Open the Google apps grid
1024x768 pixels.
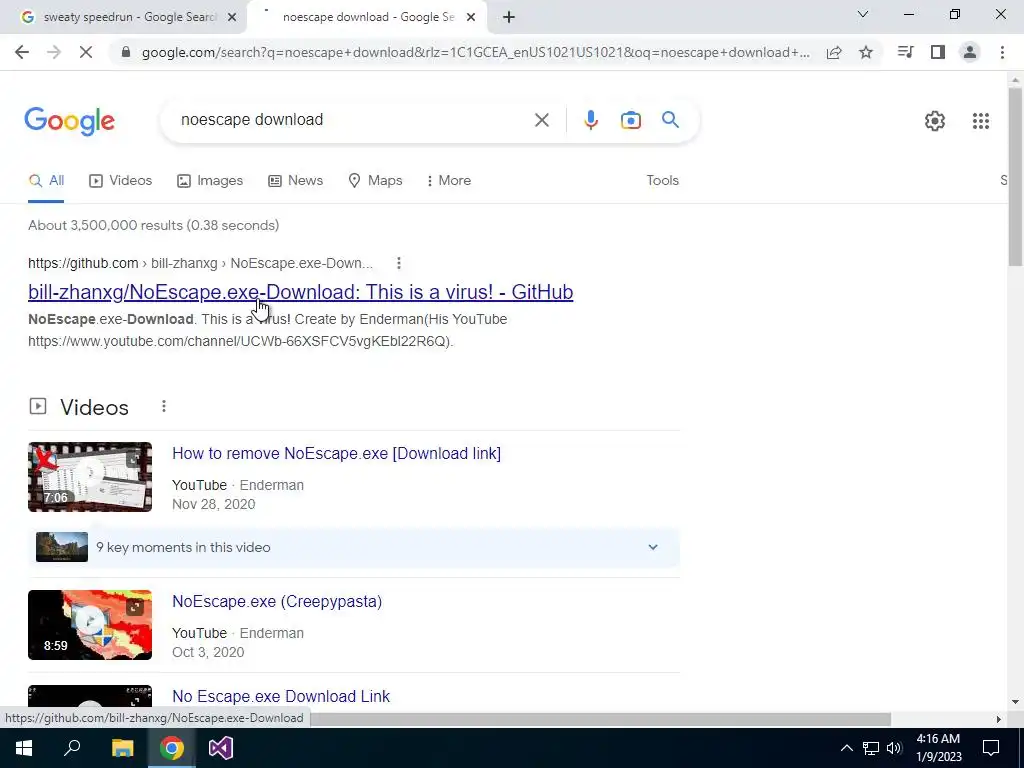(980, 121)
